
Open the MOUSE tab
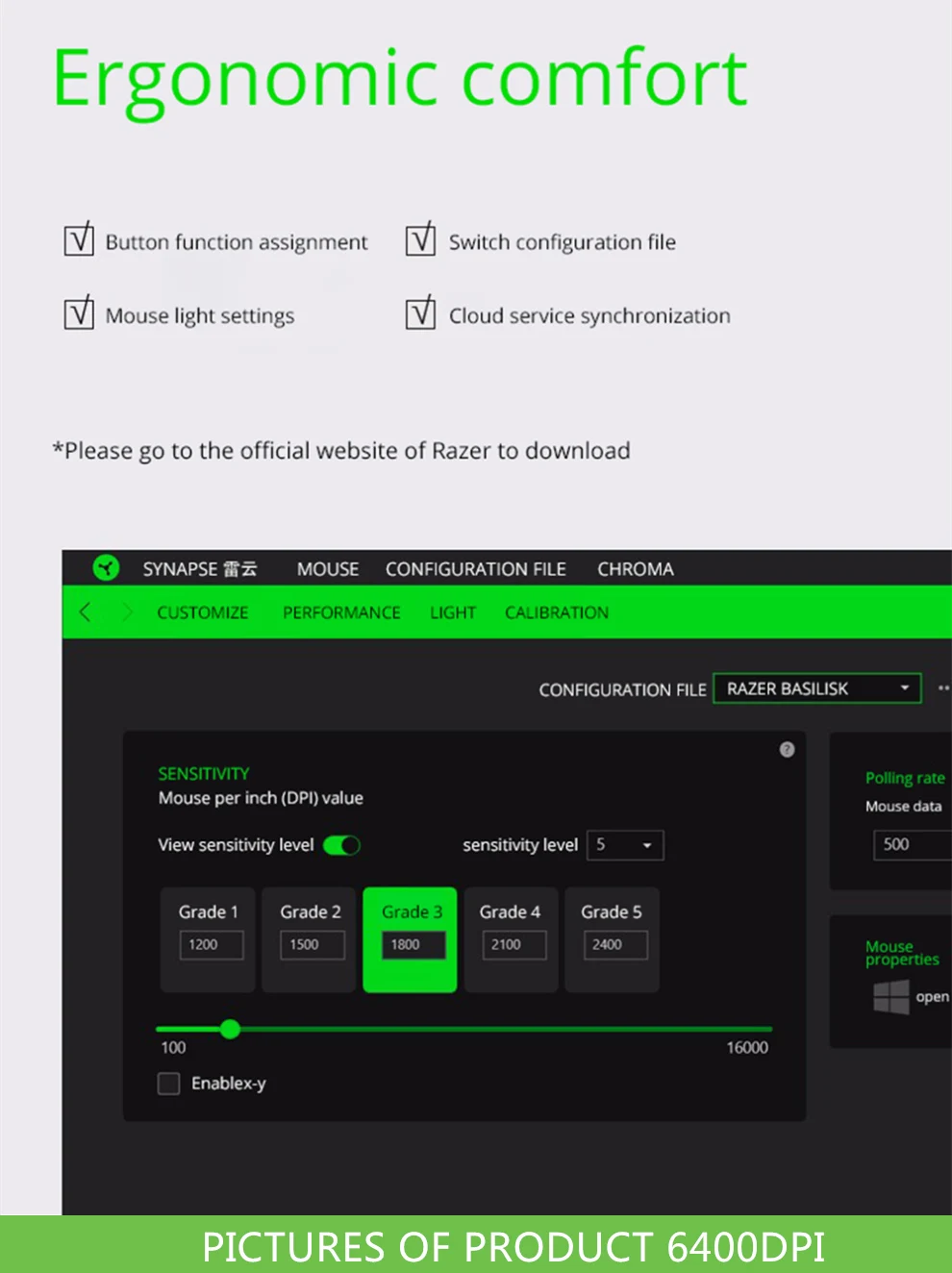[x=328, y=569]
